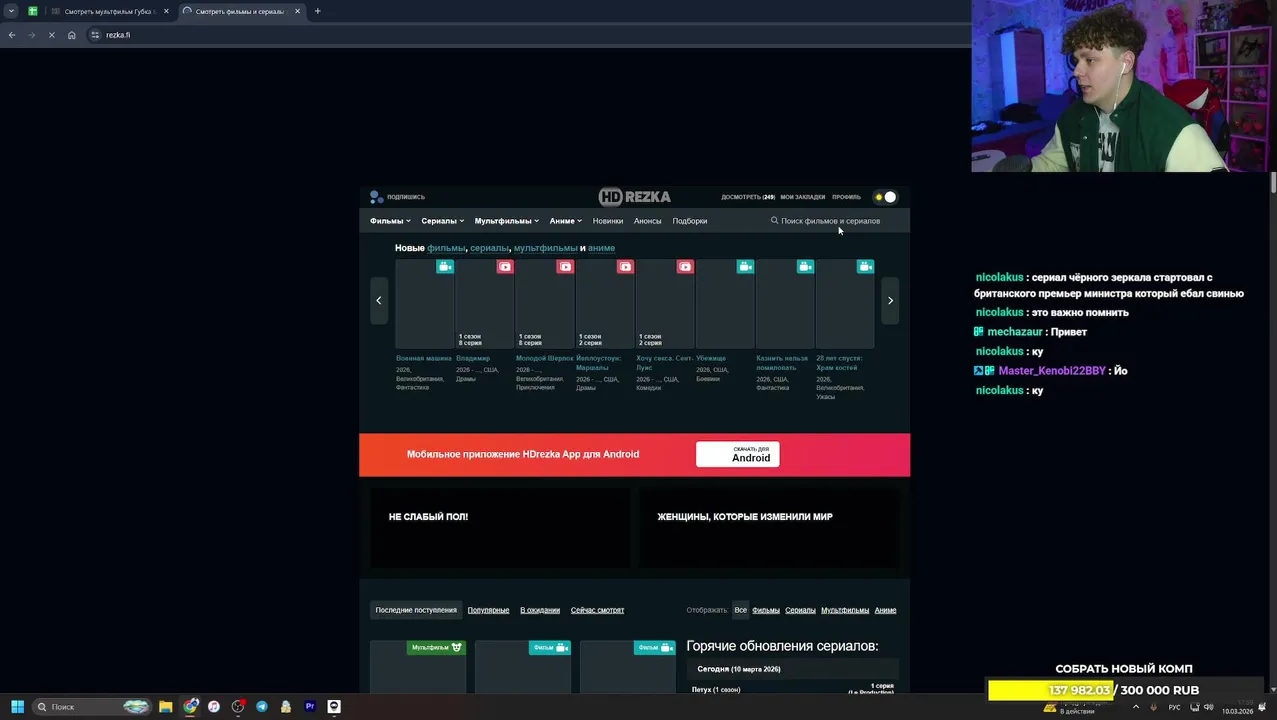1277x720 pixels.
Task: Click the search field for films and series
Action: [x=830, y=221]
